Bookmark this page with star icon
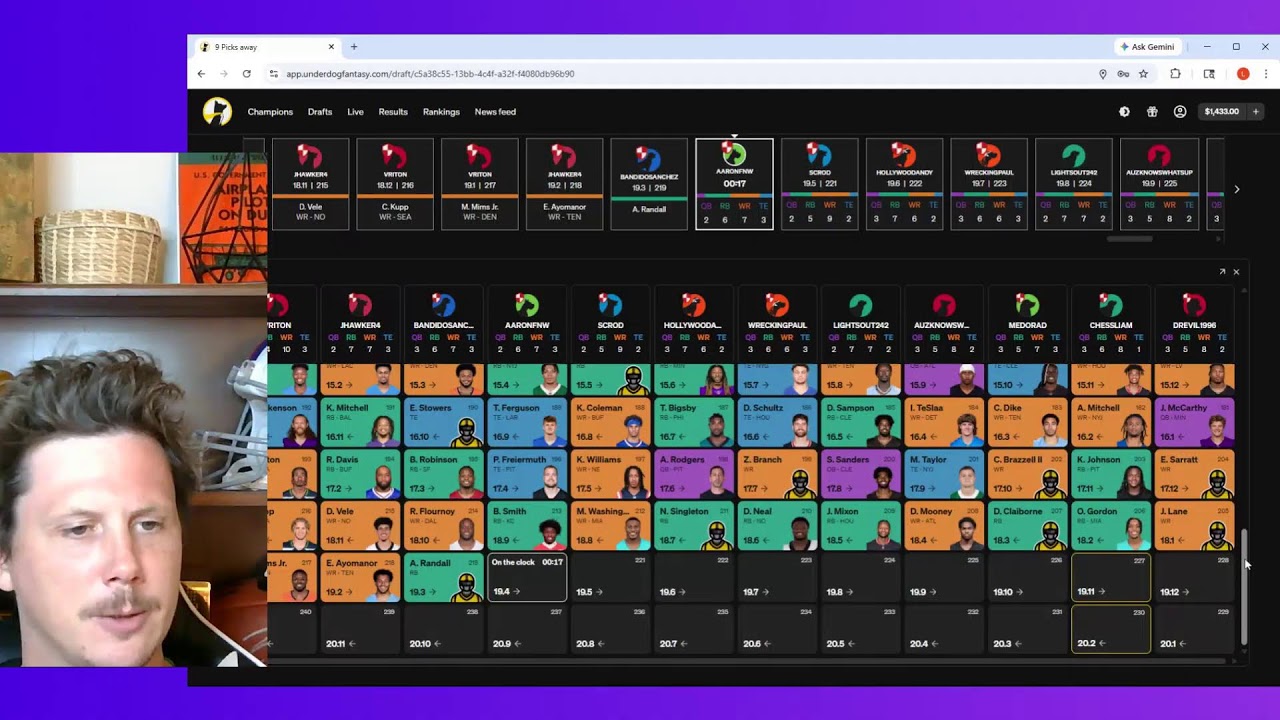 point(1143,74)
